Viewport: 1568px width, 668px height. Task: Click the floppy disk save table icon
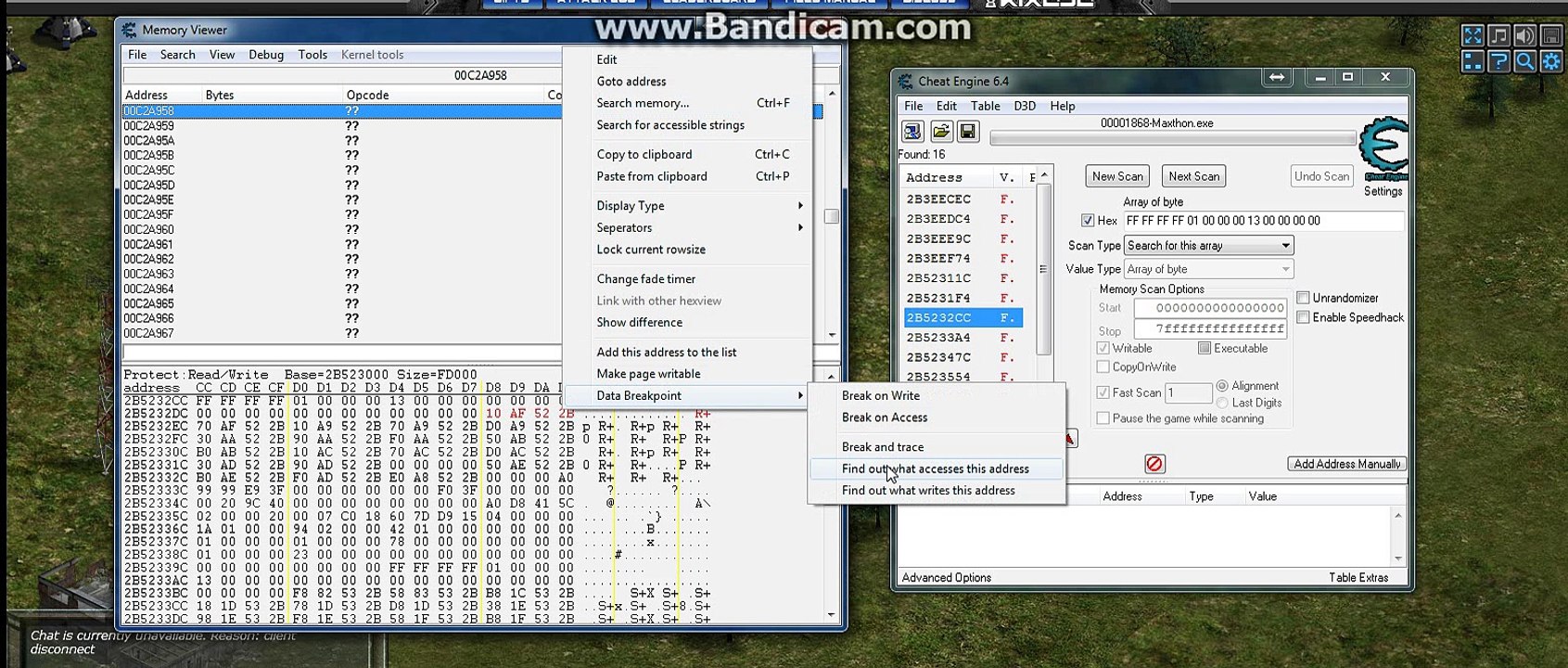pyautogui.click(x=967, y=132)
